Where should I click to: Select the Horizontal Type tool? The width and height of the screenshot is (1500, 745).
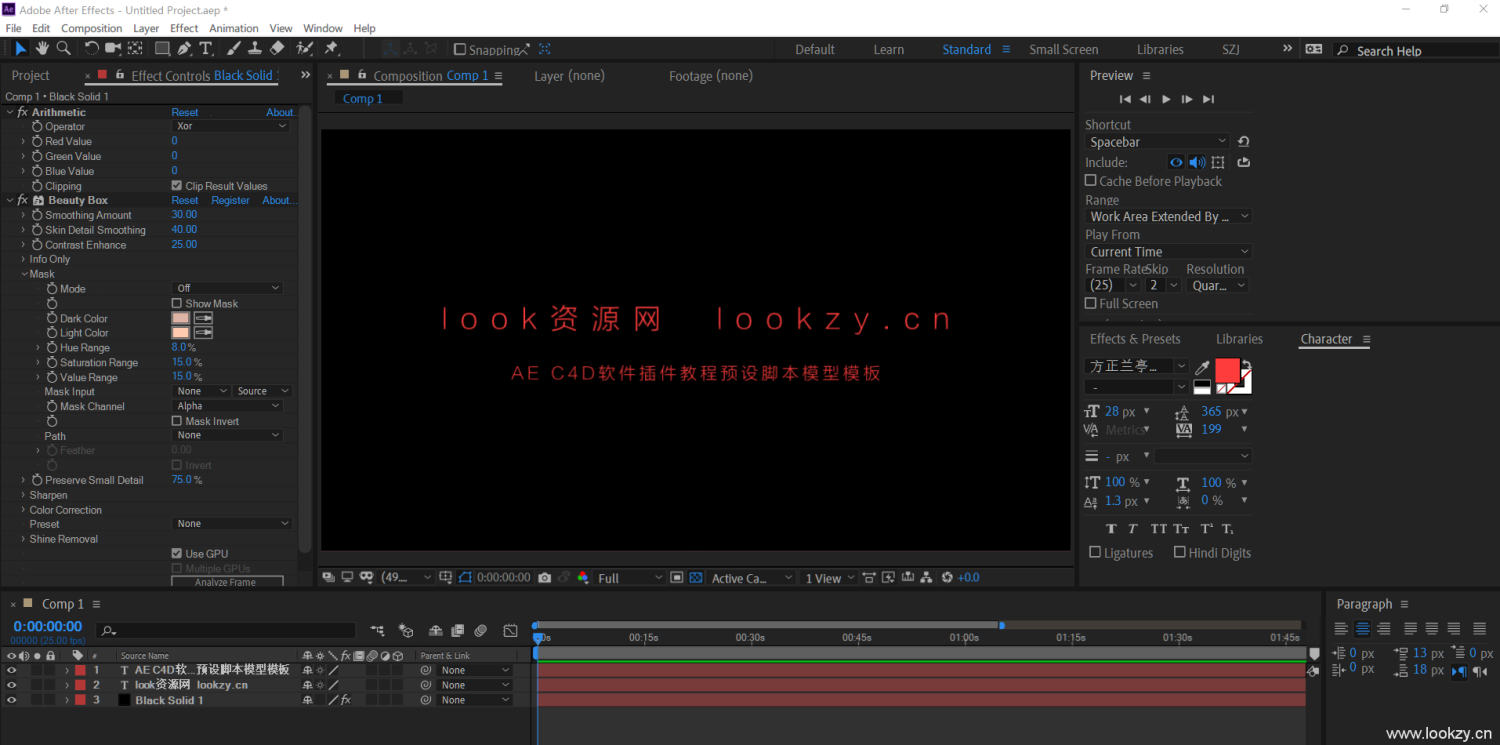(x=206, y=49)
